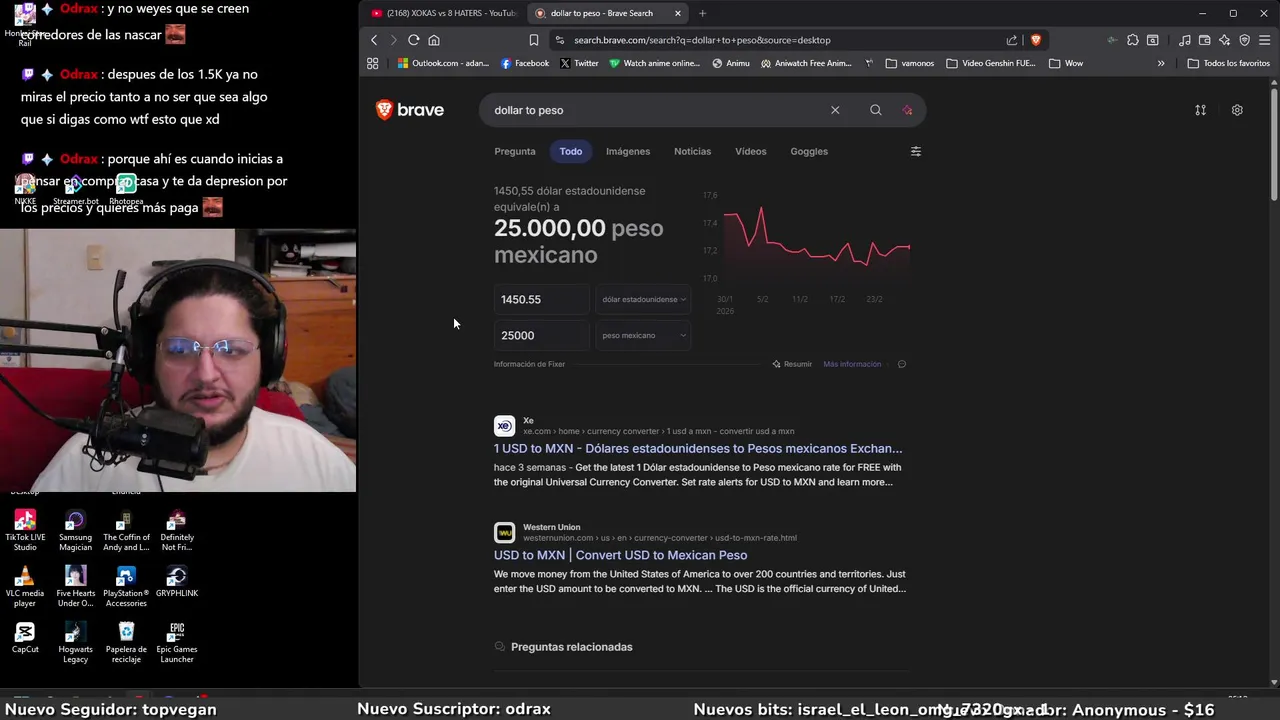Open VLC media player desktop shortcut
The image size is (1280, 720).
pos(25,586)
